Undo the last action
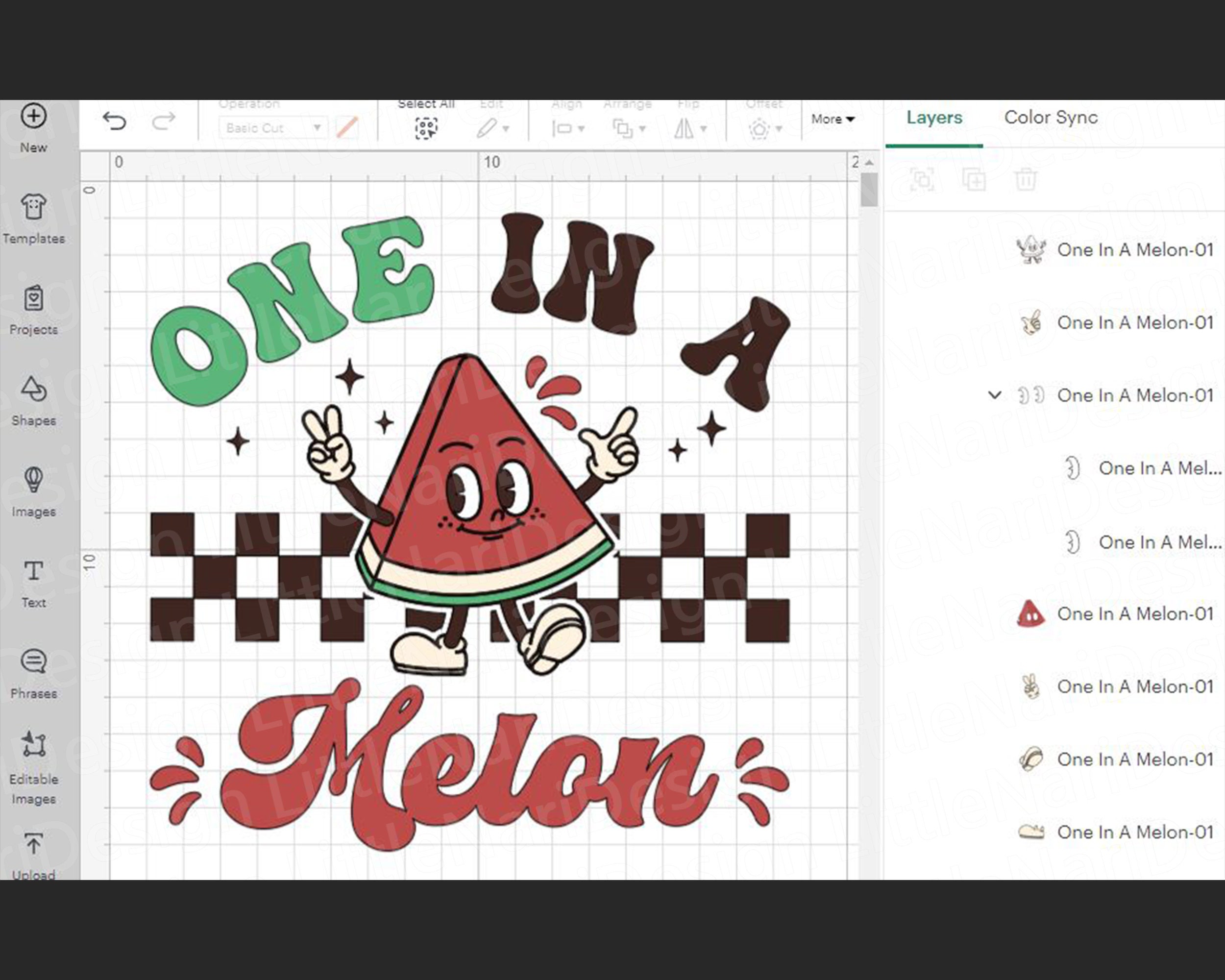Screen dimensions: 1225x980 [x=114, y=121]
